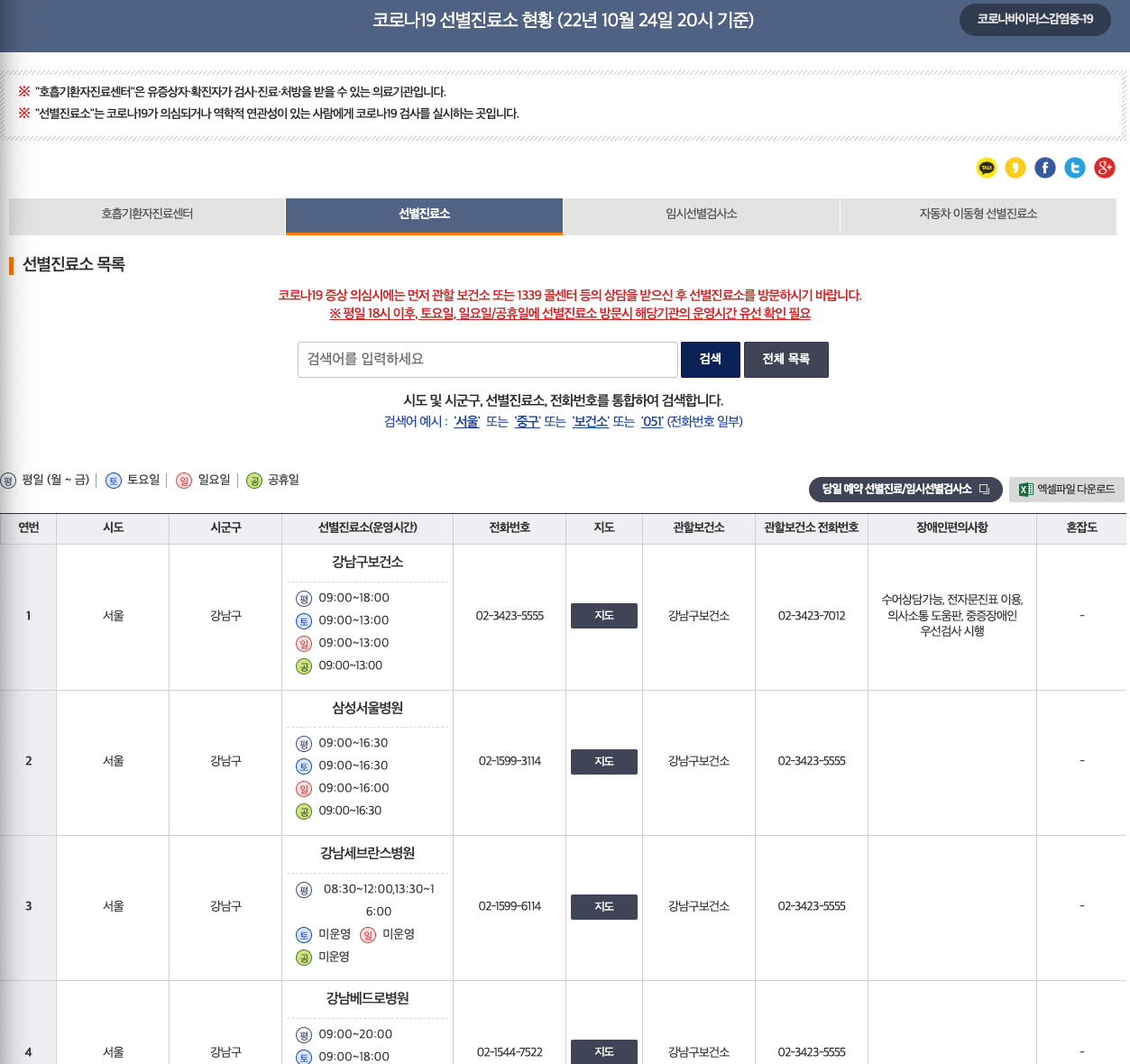This screenshot has height=1064, width=1130.
Task: Click Saturday icon in 강남세브란스병원 hours
Action: (304, 935)
